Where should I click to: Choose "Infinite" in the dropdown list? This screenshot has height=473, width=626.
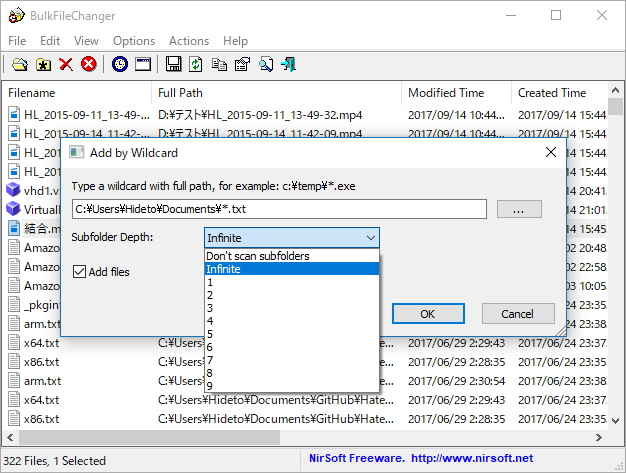292,269
